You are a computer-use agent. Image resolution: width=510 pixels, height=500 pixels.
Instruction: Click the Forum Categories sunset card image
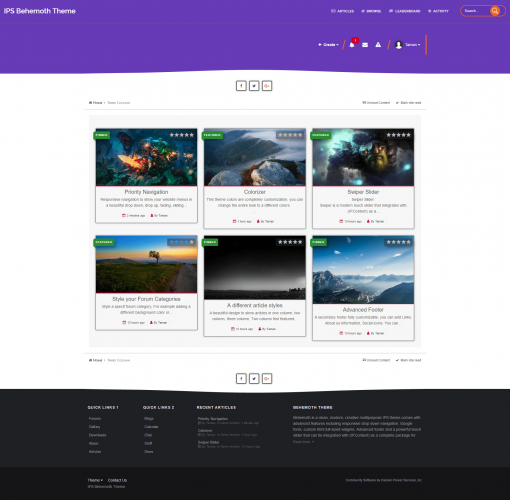point(146,264)
